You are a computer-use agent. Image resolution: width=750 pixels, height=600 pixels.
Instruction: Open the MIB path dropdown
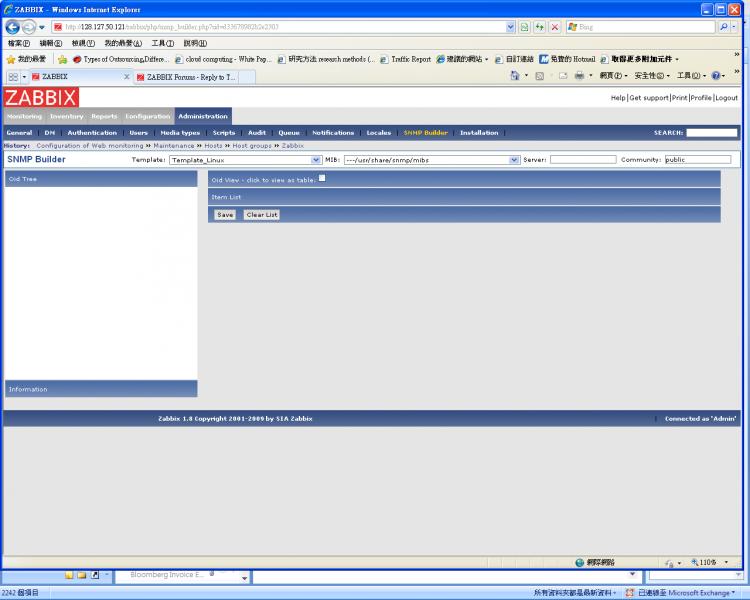[x=431, y=160]
